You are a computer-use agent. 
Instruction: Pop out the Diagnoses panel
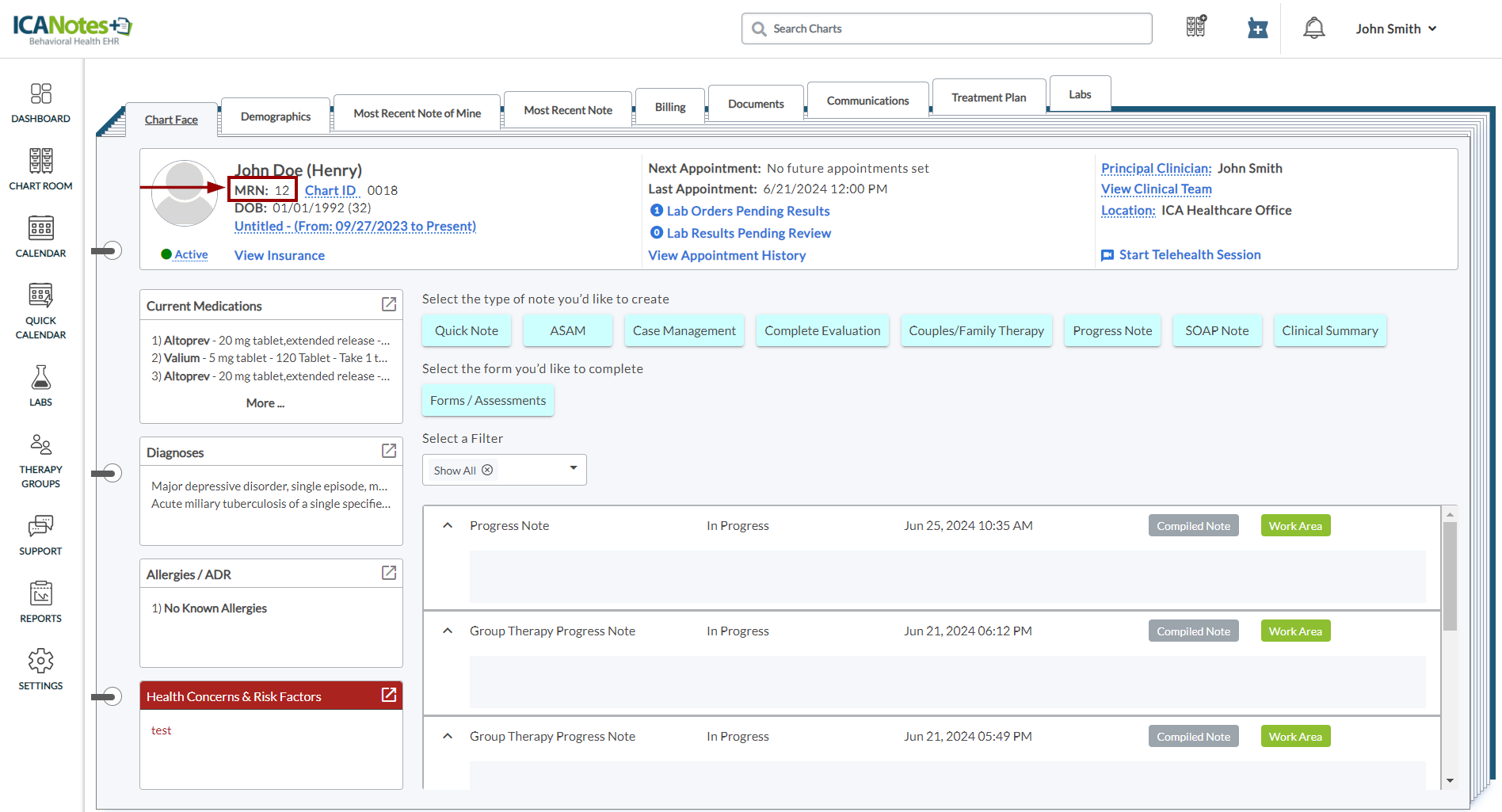[389, 451]
